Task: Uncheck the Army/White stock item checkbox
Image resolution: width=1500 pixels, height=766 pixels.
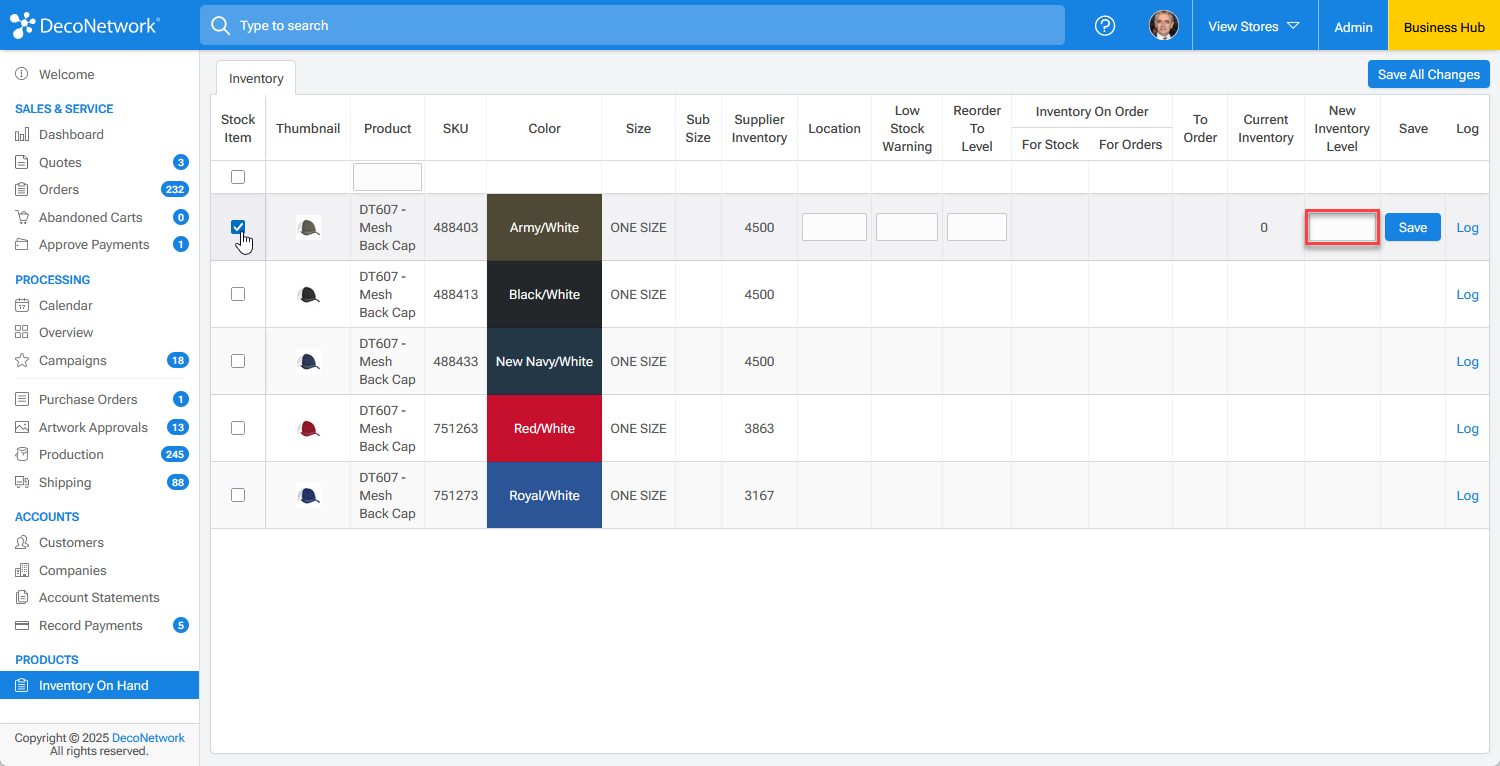Action: [x=238, y=227]
